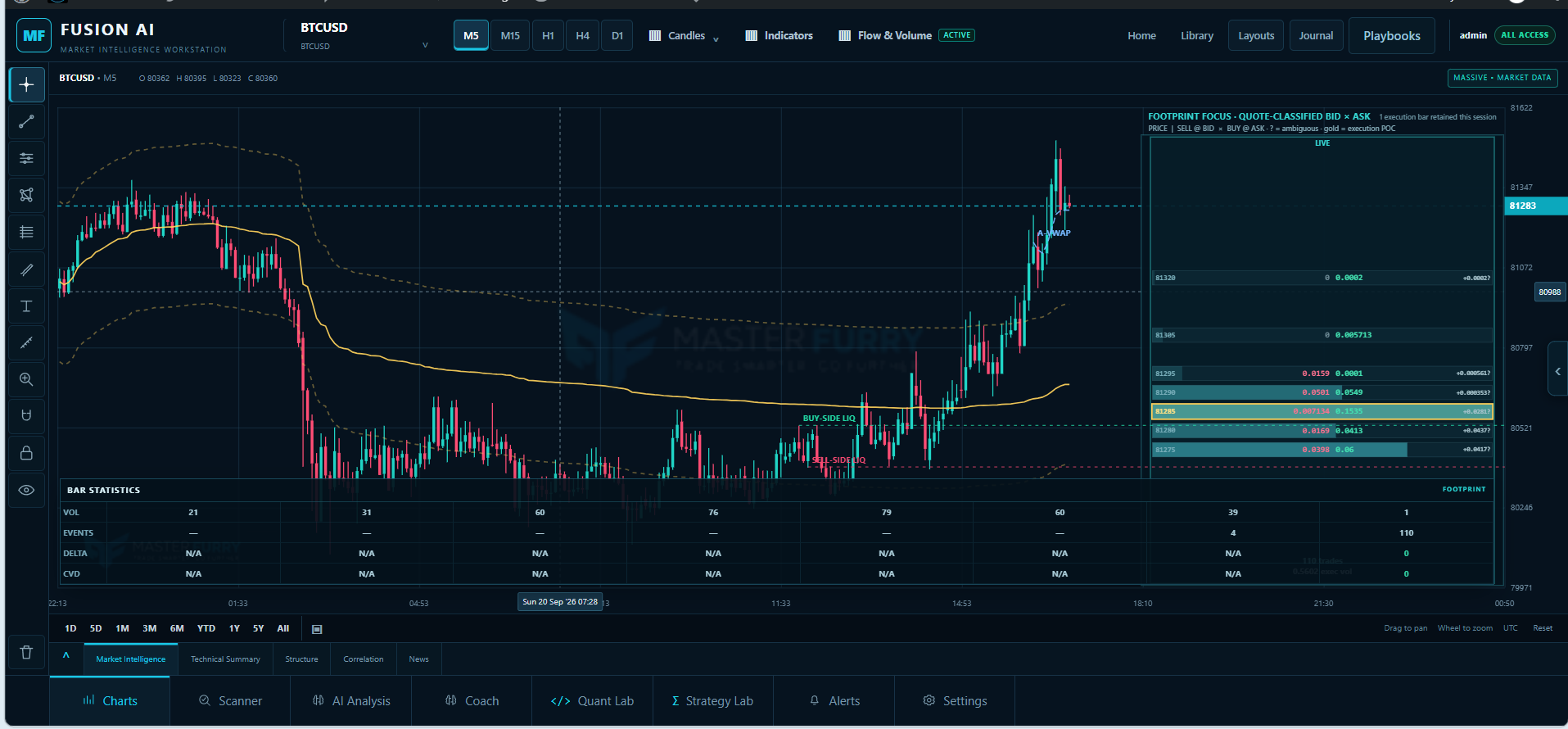Screen dimensions: 1568x729
Task: Click the Strategy Lab sigma icon
Action: (676, 701)
